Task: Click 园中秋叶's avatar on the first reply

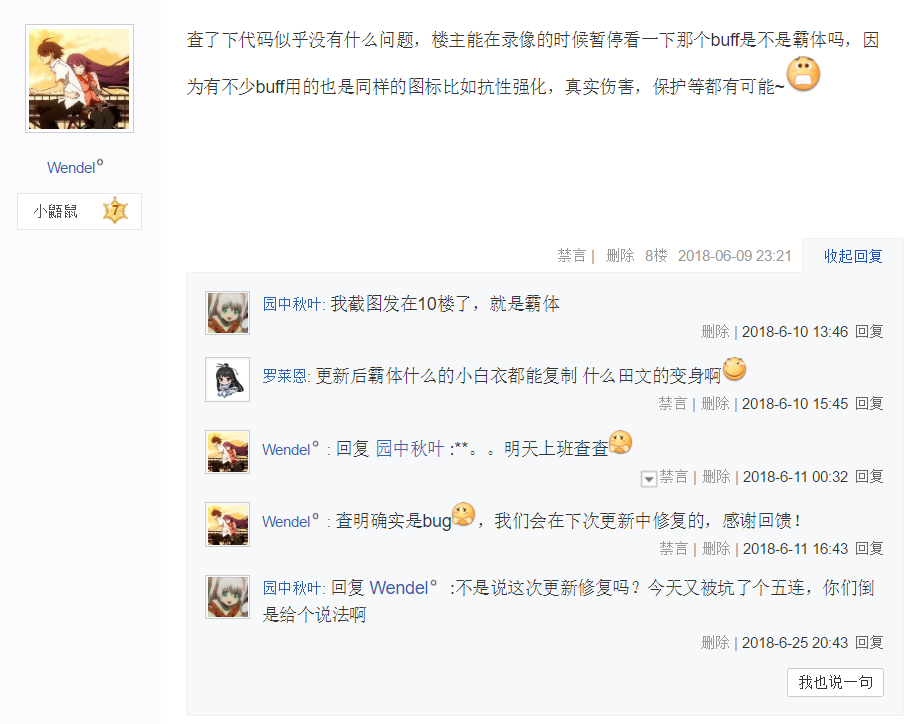Action: tap(227, 313)
